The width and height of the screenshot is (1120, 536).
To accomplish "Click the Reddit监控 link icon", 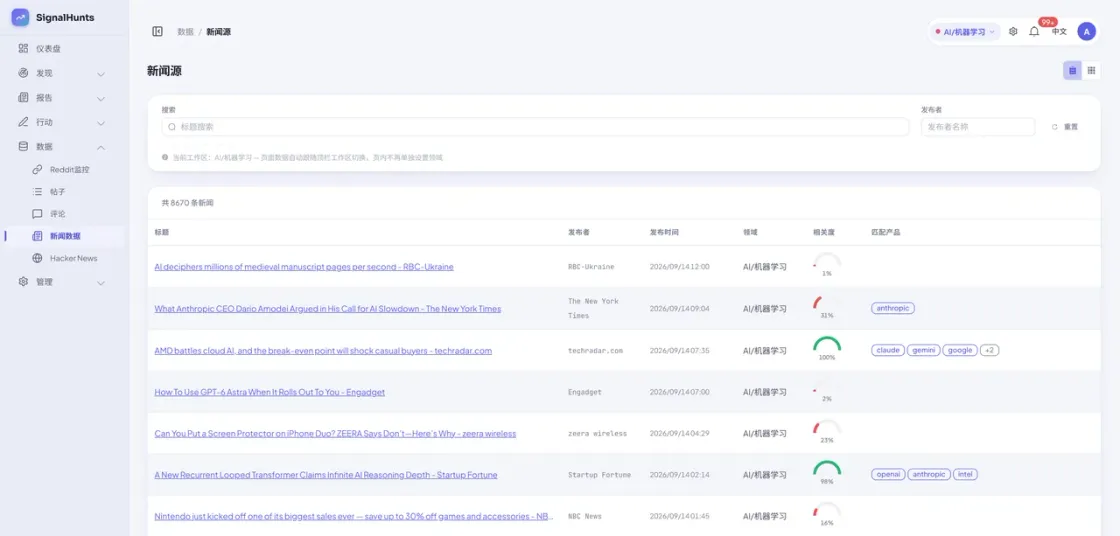I will coord(37,169).
